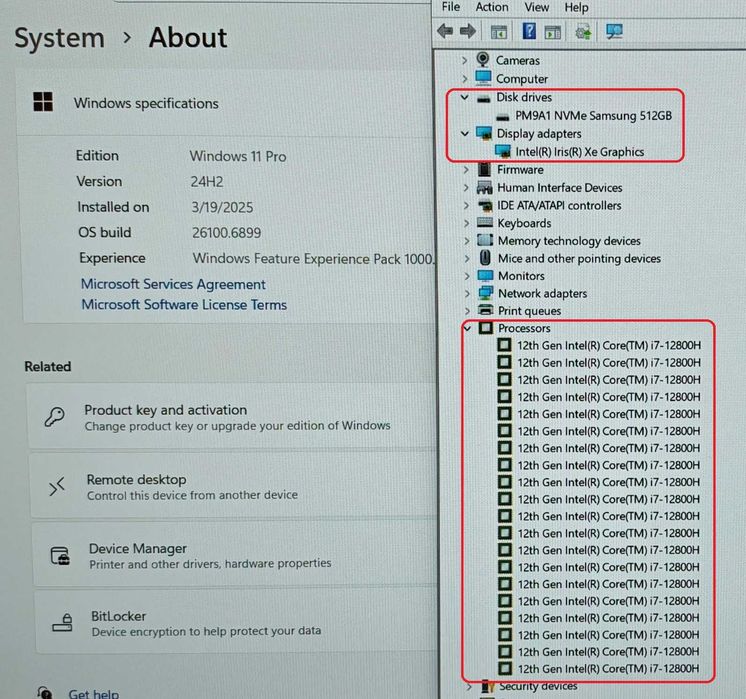Expand the Print queues node
This screenshot has width=746, height=699.
(468, 311)
